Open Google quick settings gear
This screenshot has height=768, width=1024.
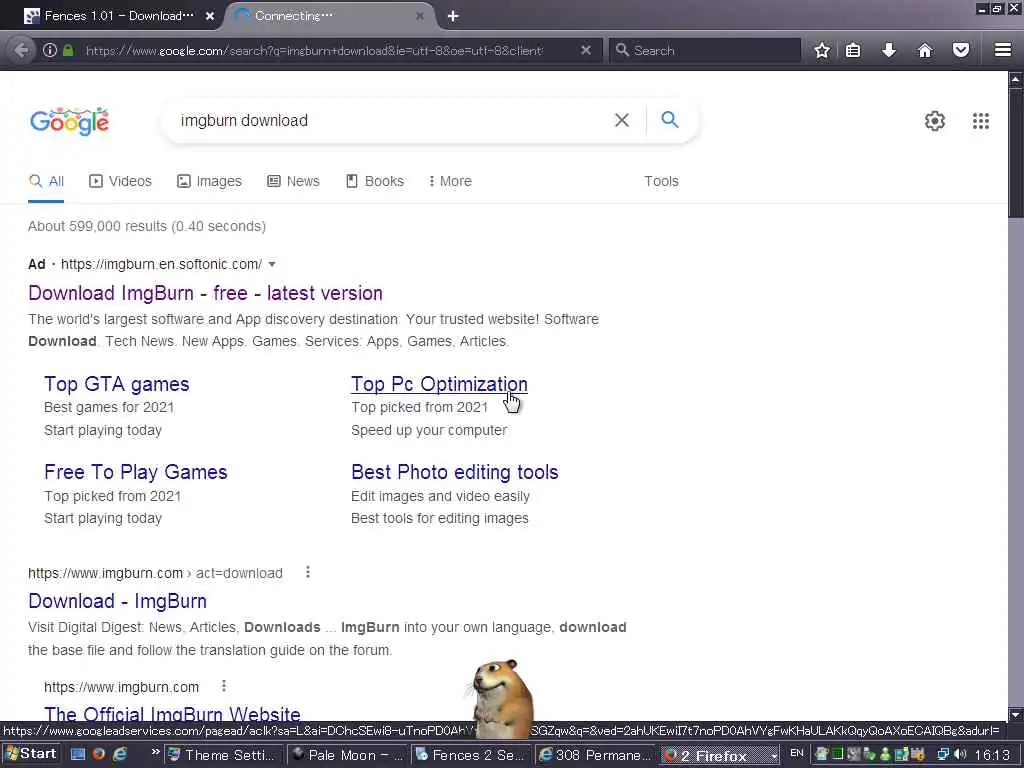(935, 121)
